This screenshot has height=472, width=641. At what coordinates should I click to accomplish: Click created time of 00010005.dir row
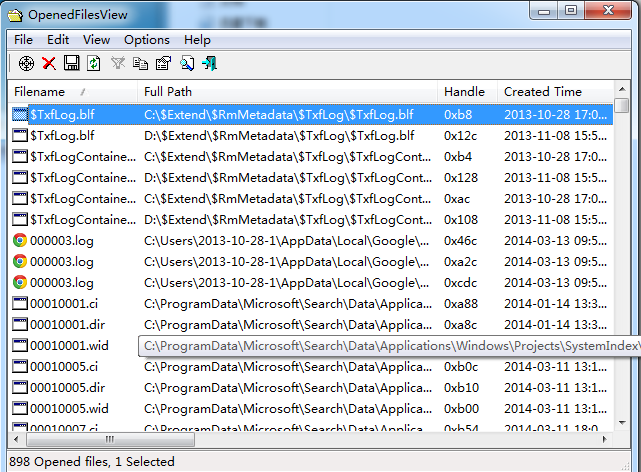point(555,388)
